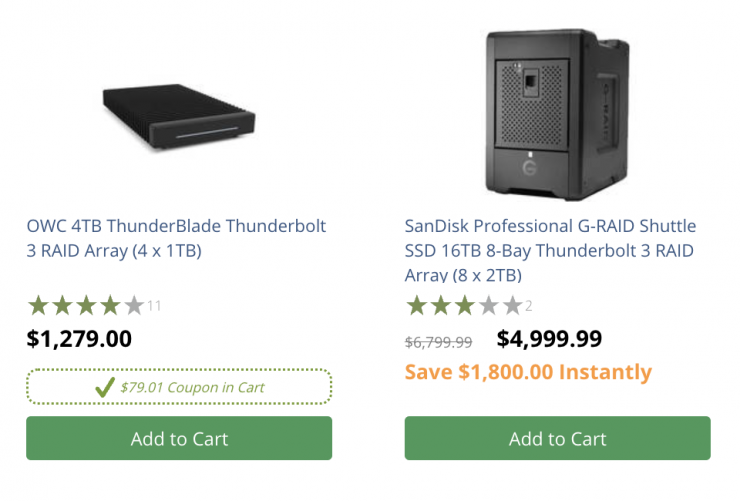Click third star of OWC ThunderBlade rating

[86, 305]
